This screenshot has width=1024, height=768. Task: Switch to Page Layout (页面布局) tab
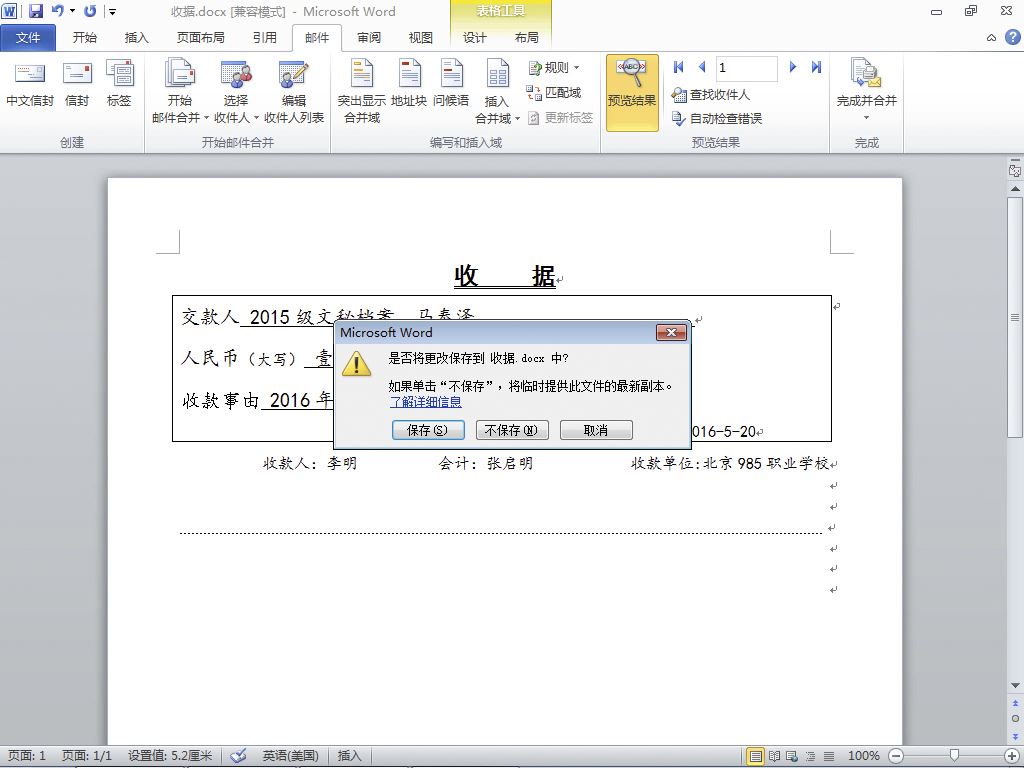(200, 38)
